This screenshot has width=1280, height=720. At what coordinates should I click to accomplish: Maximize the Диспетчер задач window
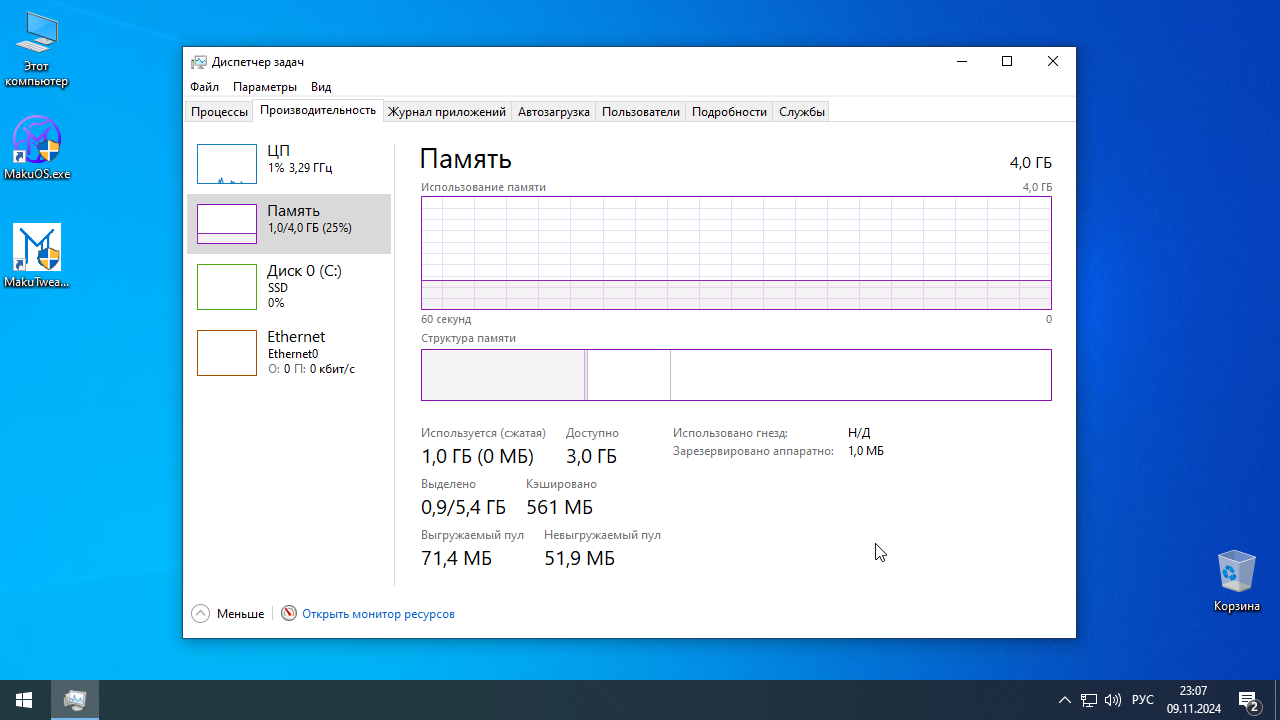coord(1007,62)
